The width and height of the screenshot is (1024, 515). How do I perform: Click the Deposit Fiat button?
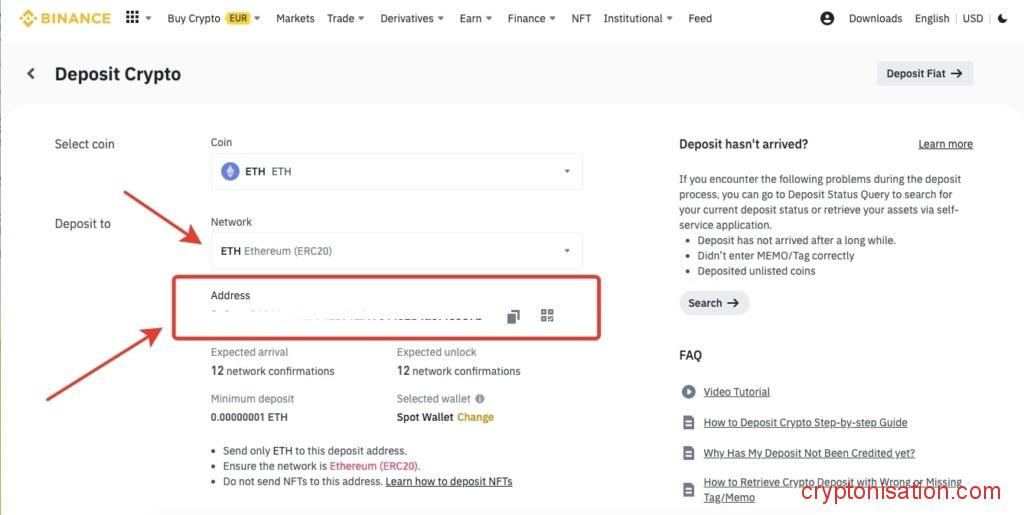pos(924,73)
